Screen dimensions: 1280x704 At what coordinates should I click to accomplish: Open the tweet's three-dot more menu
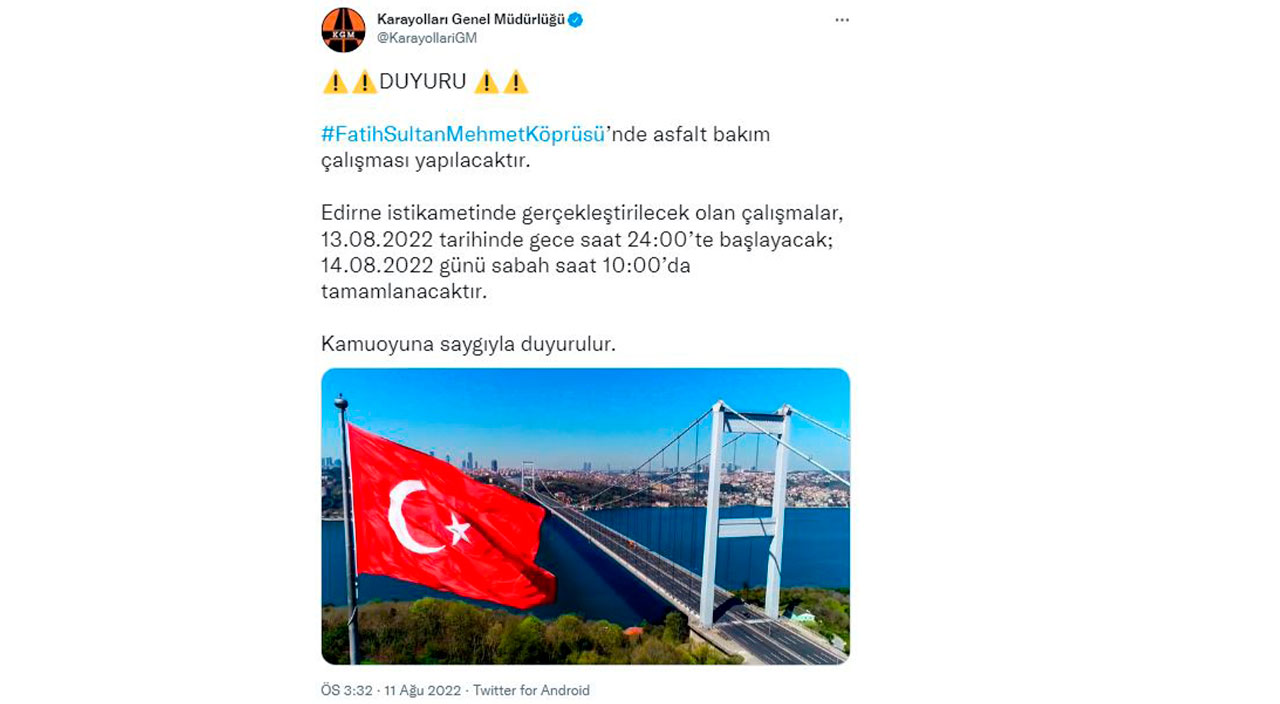click(842, 21)
